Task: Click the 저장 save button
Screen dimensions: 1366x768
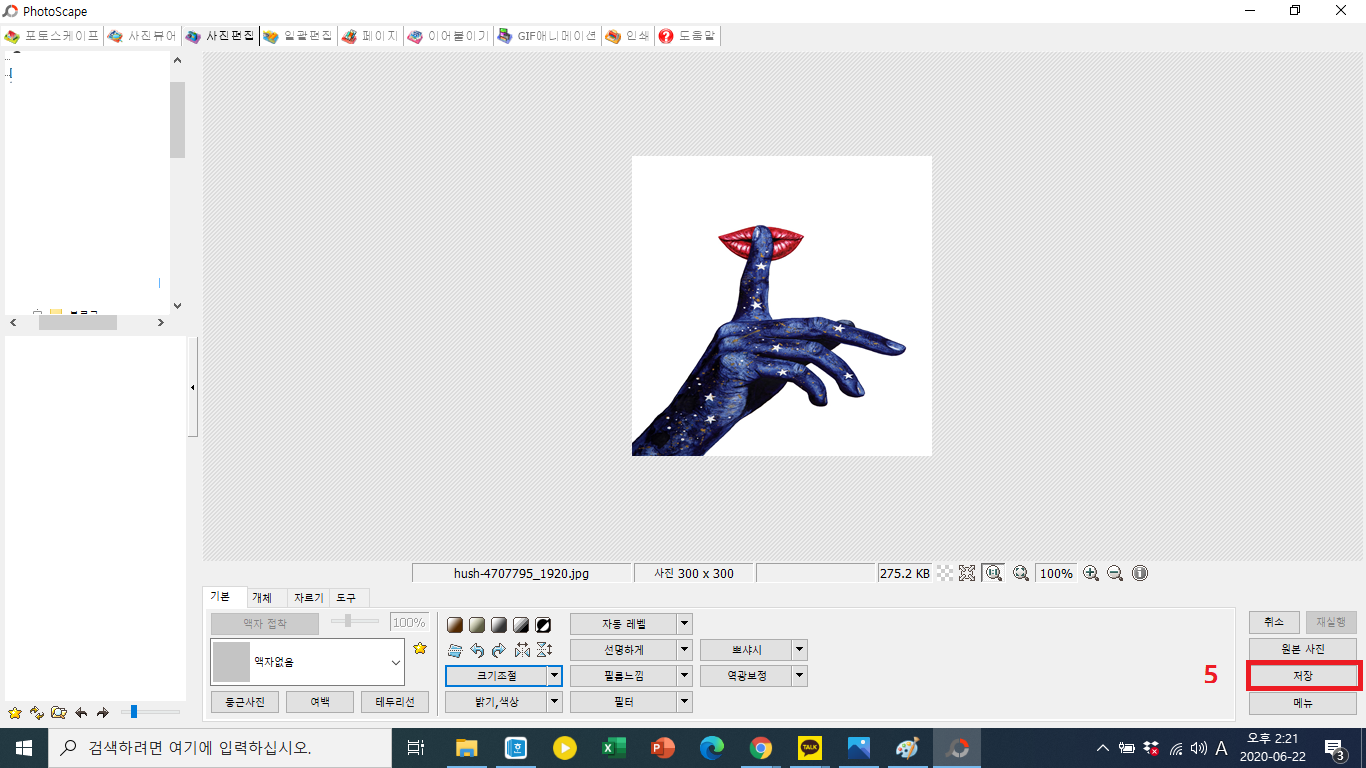Action: pos(1303,676)
